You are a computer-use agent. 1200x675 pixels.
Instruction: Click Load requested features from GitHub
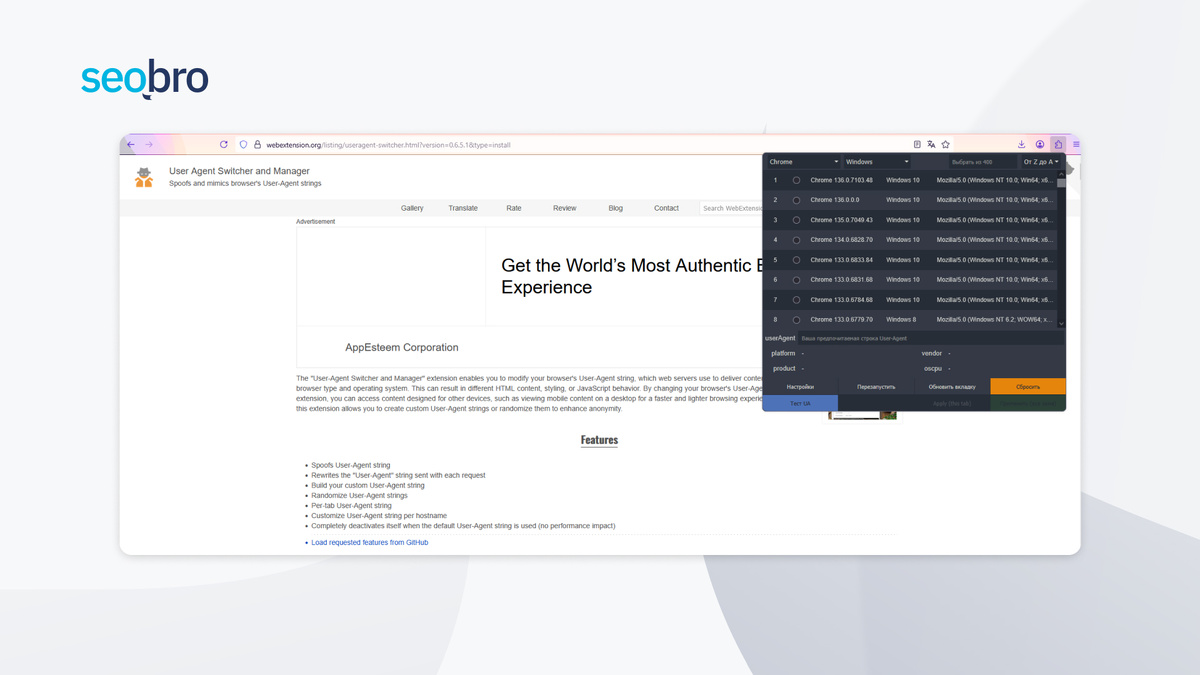tap(369, 542)
